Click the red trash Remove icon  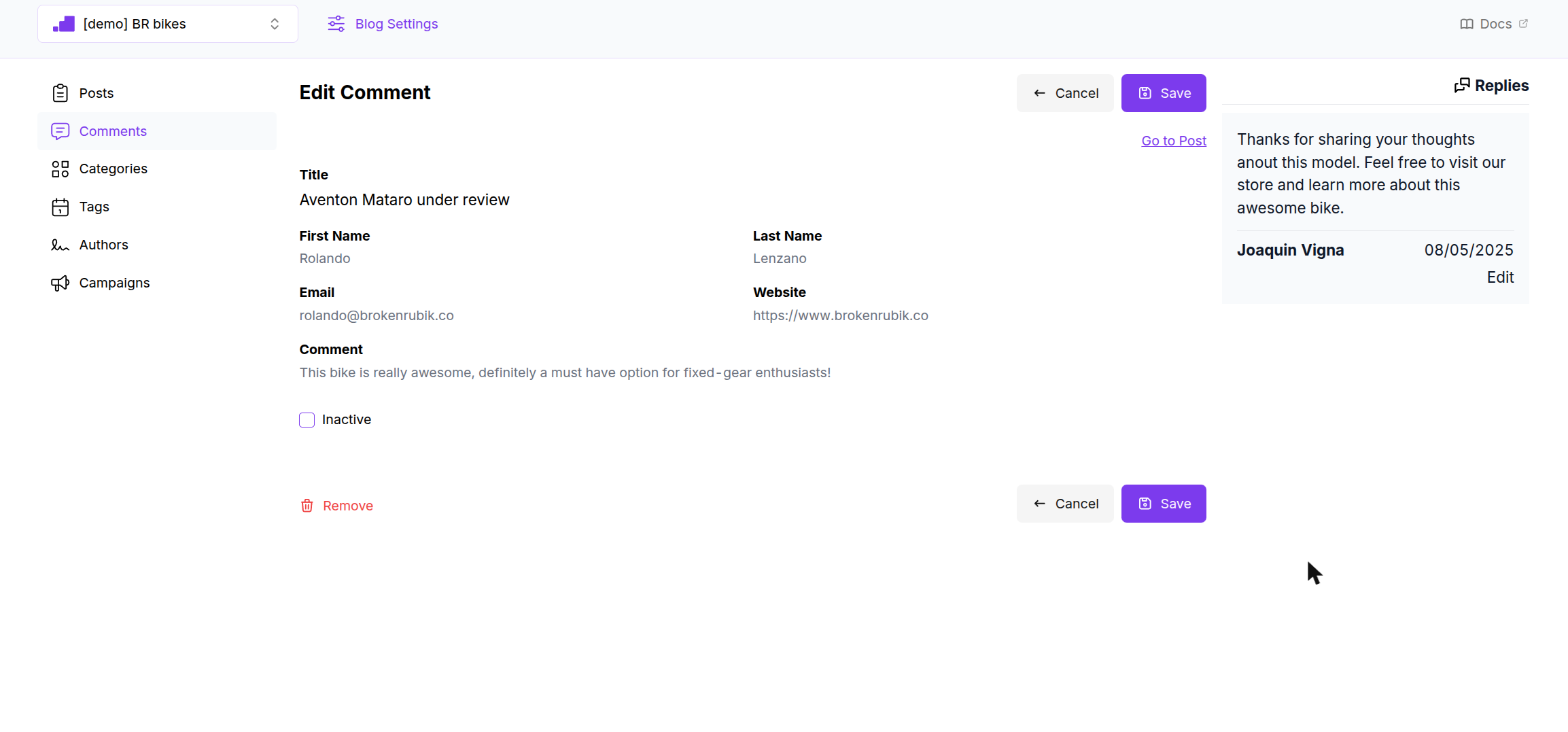tap(307, 506)
